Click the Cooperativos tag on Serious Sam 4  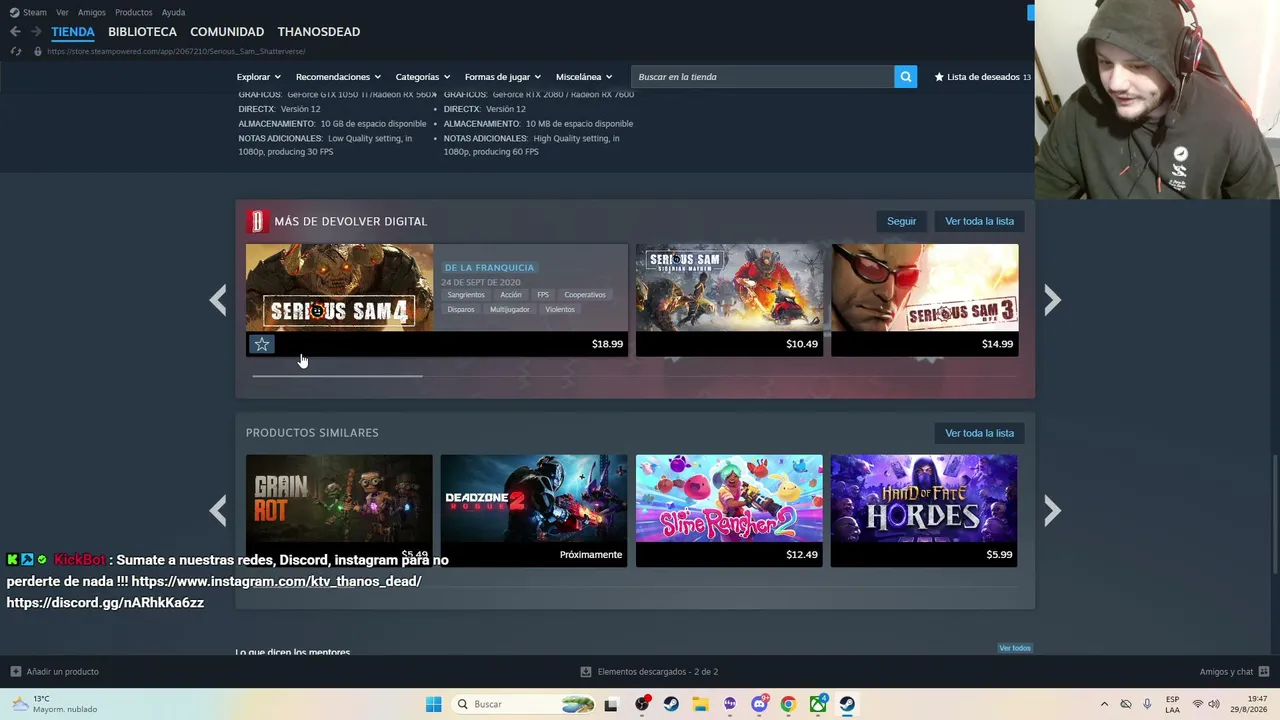[585, 295]
